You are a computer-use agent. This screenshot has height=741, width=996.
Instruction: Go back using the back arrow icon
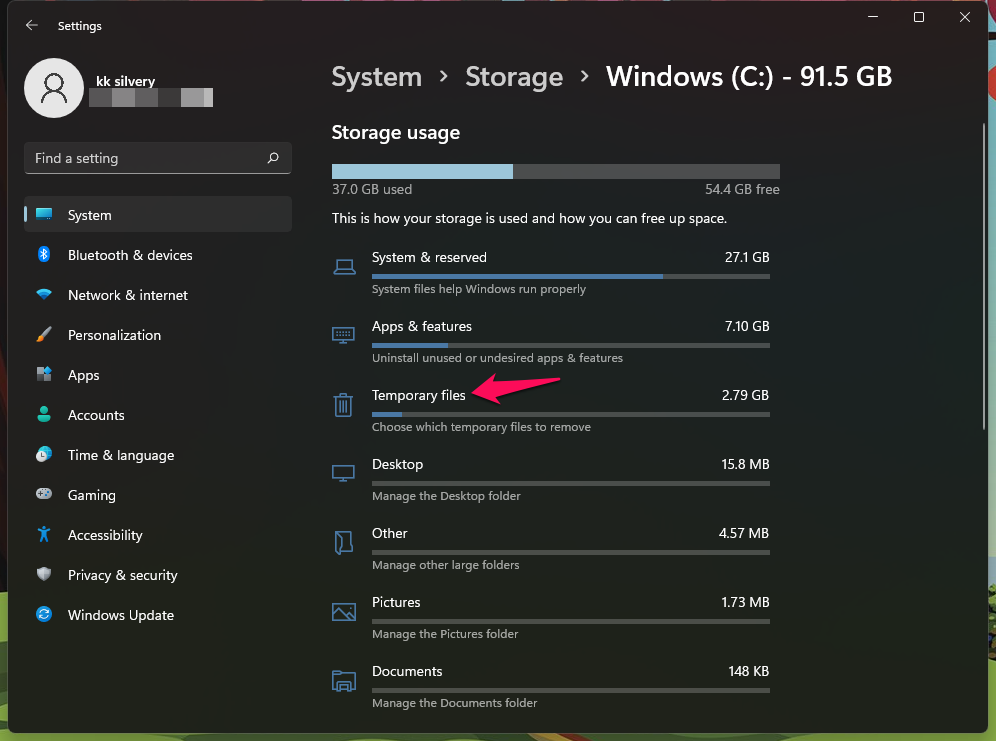tap(32, 25)
